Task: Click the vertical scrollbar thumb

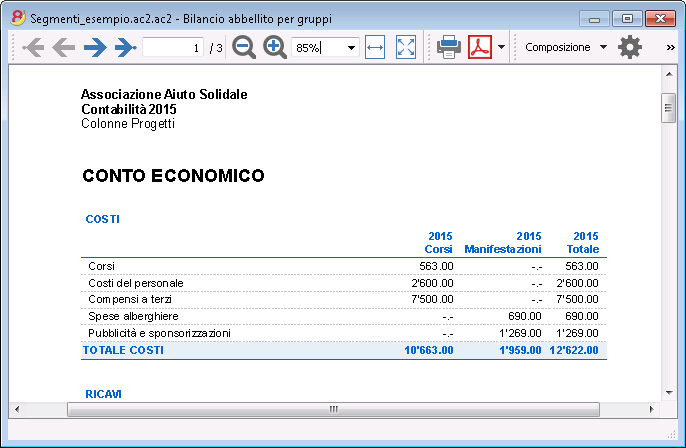Action: point(668,108)
